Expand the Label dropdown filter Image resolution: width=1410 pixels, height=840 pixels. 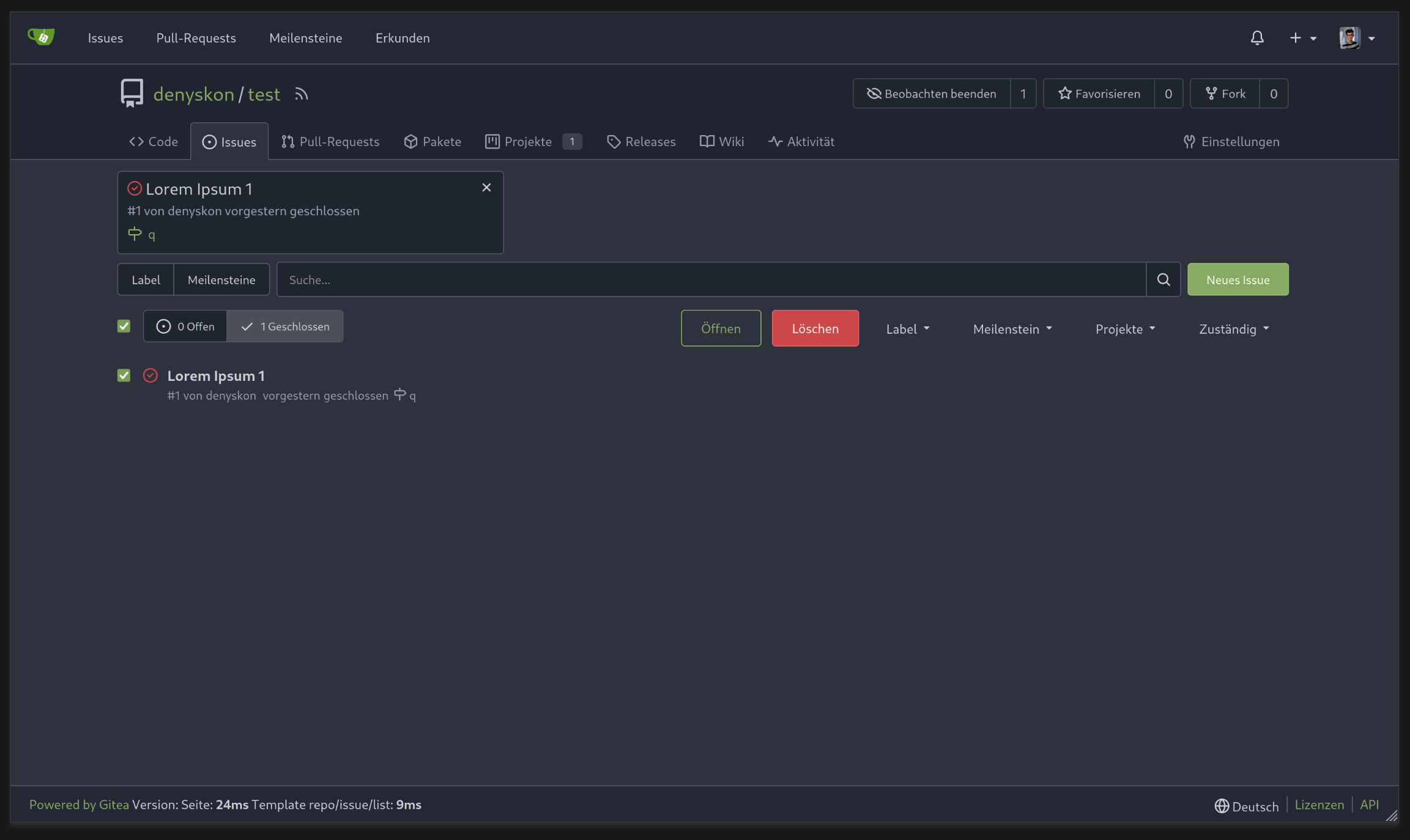point(908,329)
